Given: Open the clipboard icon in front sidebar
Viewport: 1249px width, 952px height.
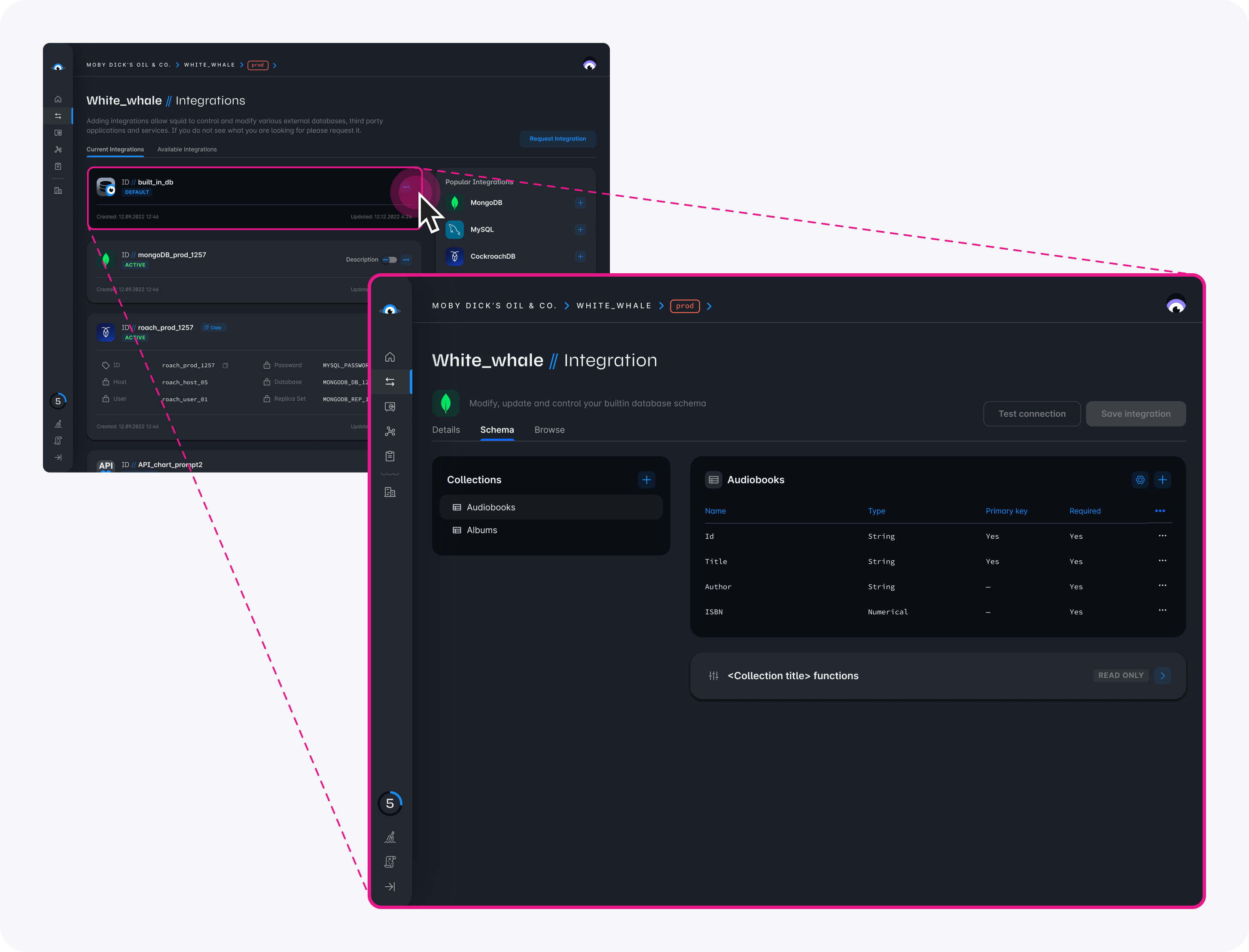Looking at the screenshot, I should [x=390, y=456].
